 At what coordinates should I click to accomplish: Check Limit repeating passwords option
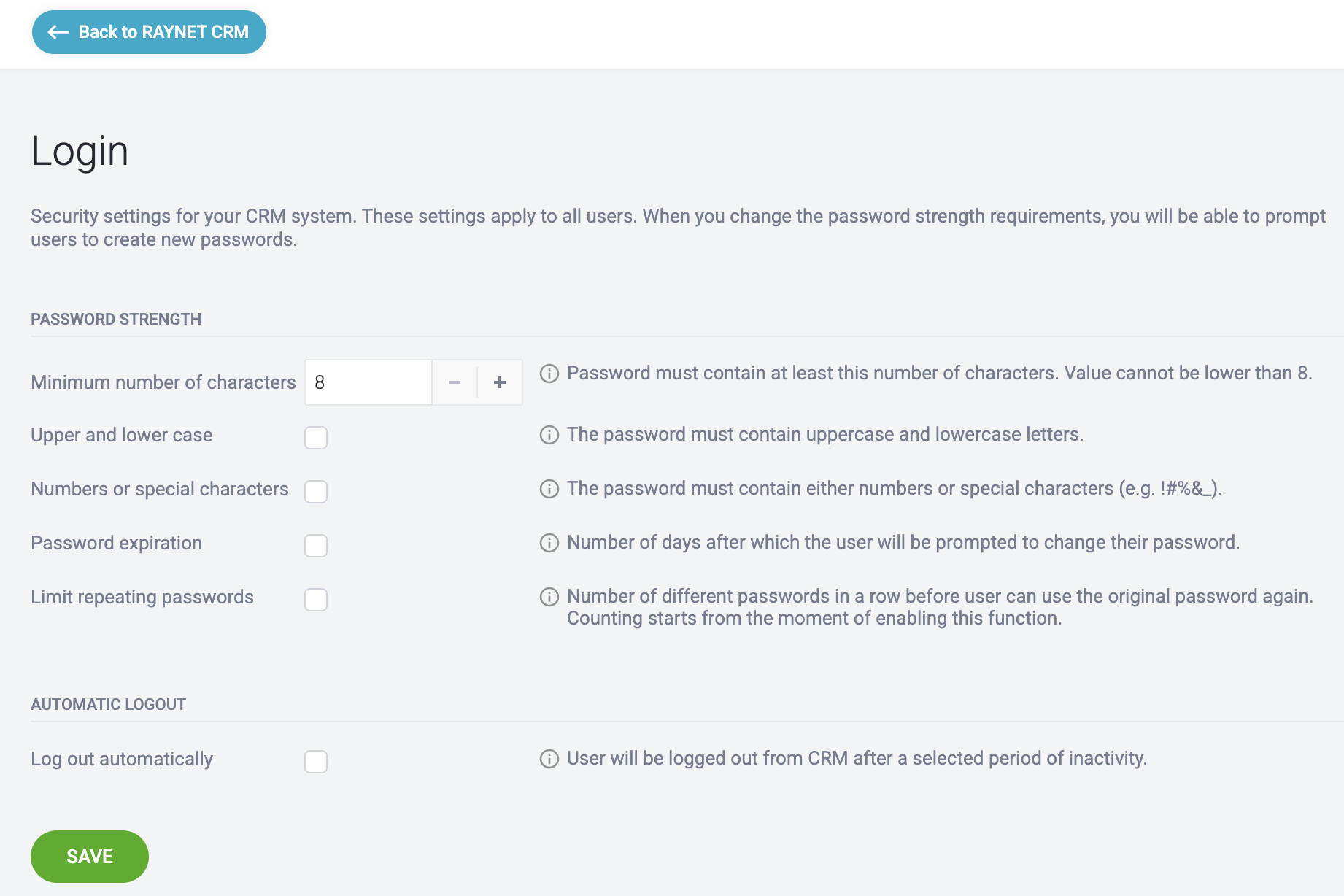click(316, 600)
